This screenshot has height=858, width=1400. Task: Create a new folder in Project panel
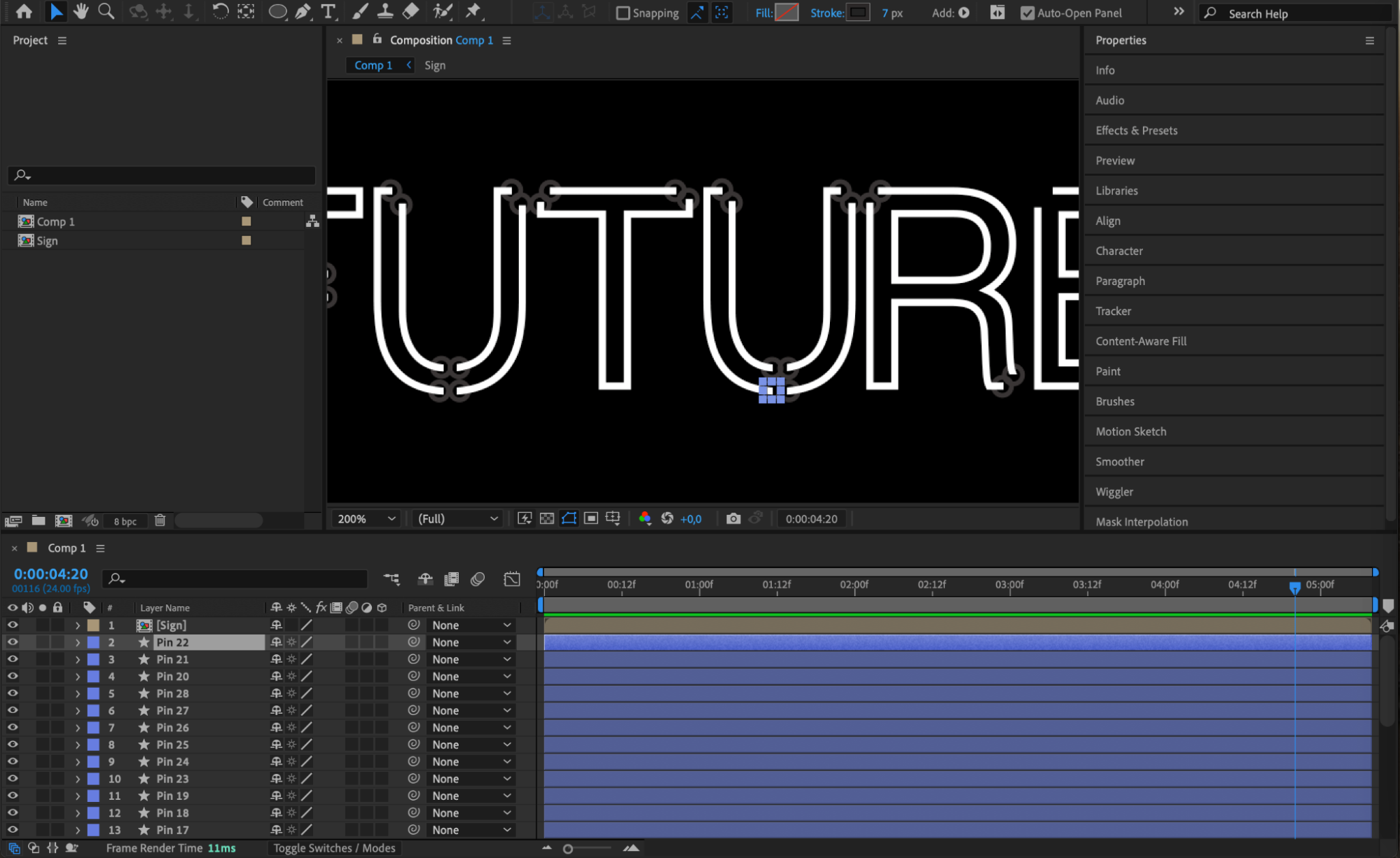pyautogui.click(x=39, y=520)
